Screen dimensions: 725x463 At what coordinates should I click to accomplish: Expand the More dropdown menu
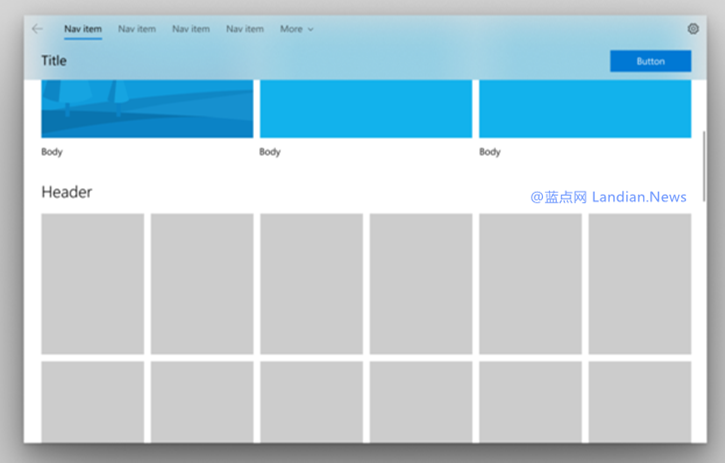tap(296, 29)
